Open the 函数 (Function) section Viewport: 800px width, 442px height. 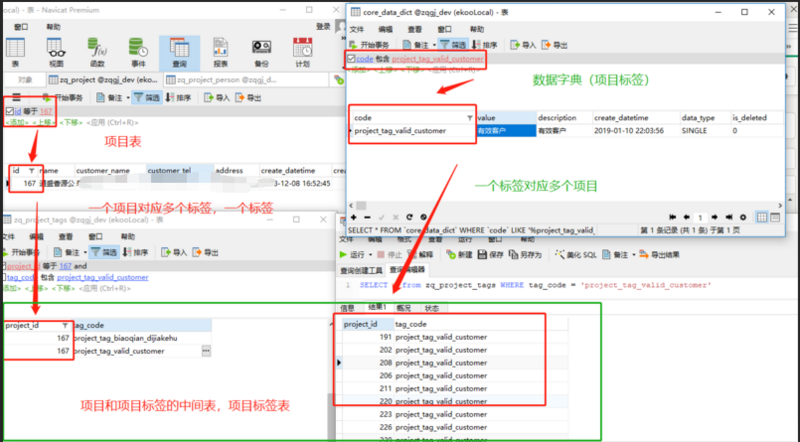click(x=97, y=53)
